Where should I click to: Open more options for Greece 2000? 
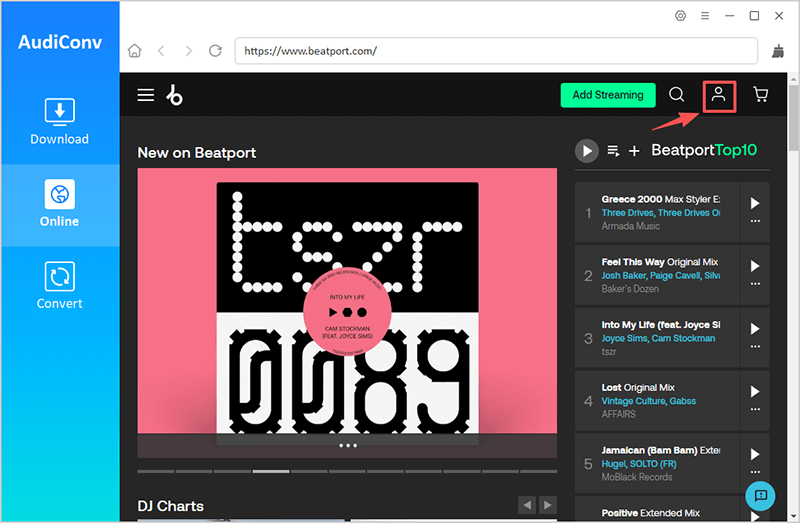click(x=755, y=221)
